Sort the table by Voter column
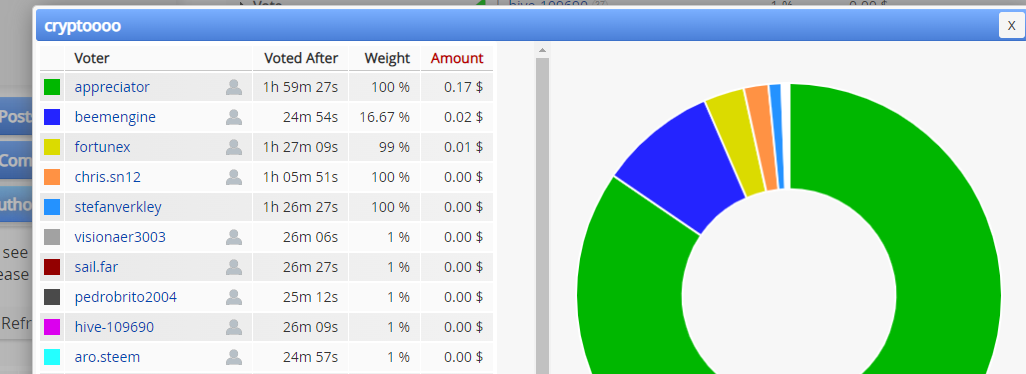 tap(92, 58)
